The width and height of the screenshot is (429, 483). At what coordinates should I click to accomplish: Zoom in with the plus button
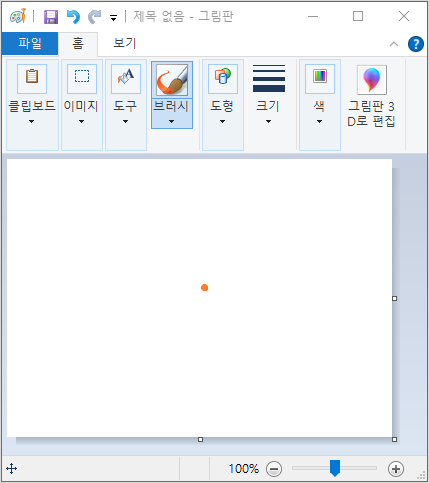pyautogui.click(x=396, y=469)
